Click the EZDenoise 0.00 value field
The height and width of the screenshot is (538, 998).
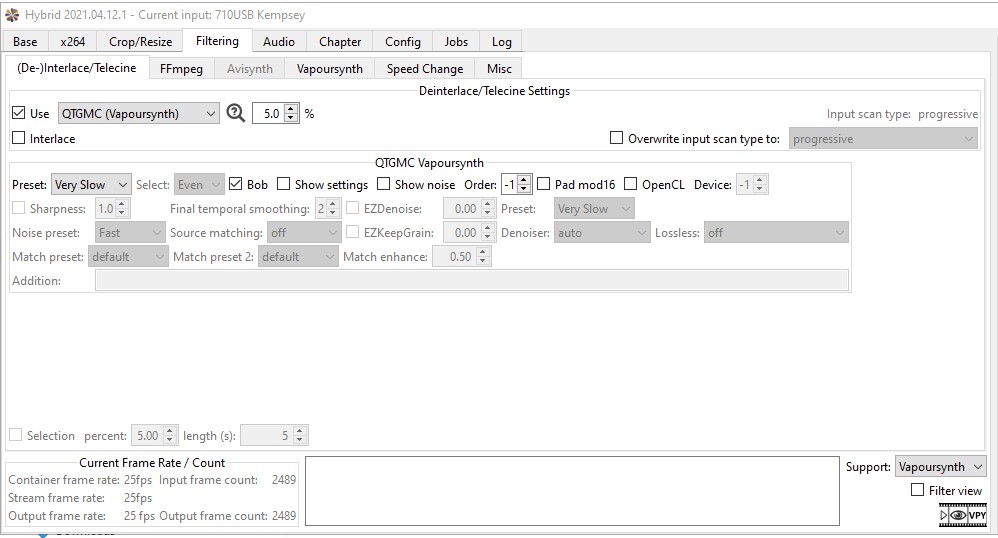pyautogui.click(x=468, y=209)
